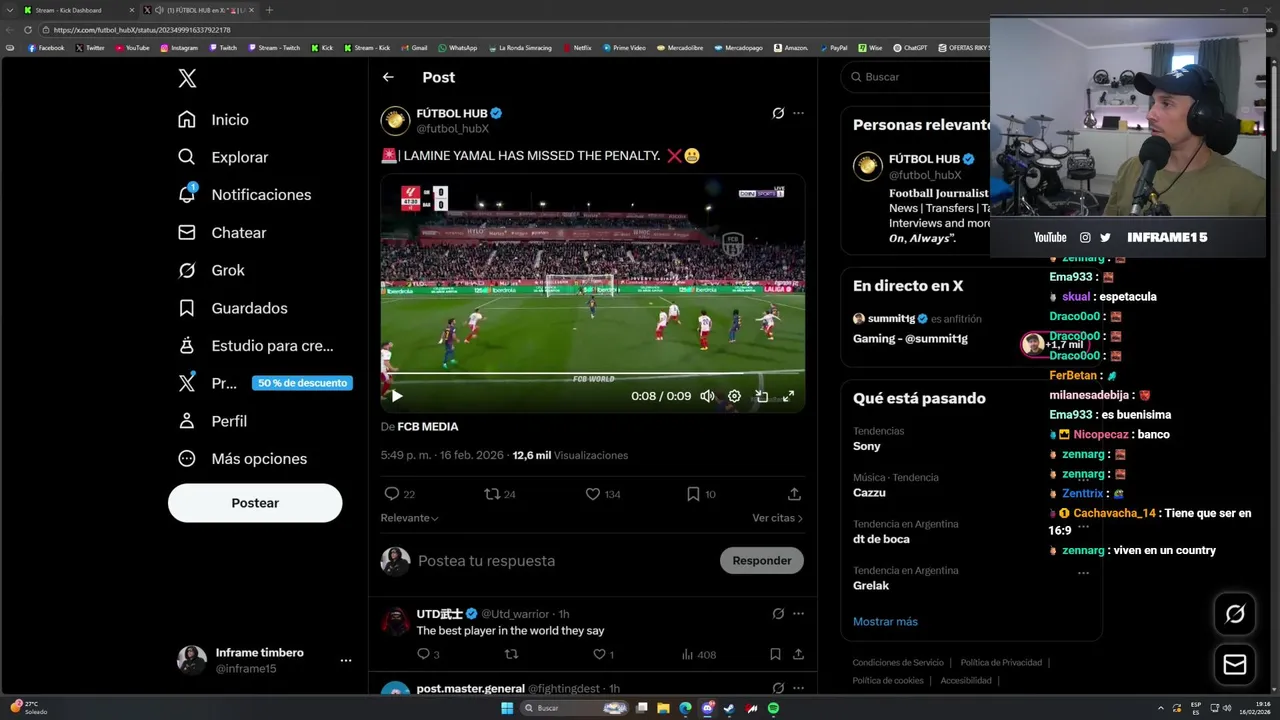
Task: Open Grok in the sidebar
Action: (x=211, y=270)
